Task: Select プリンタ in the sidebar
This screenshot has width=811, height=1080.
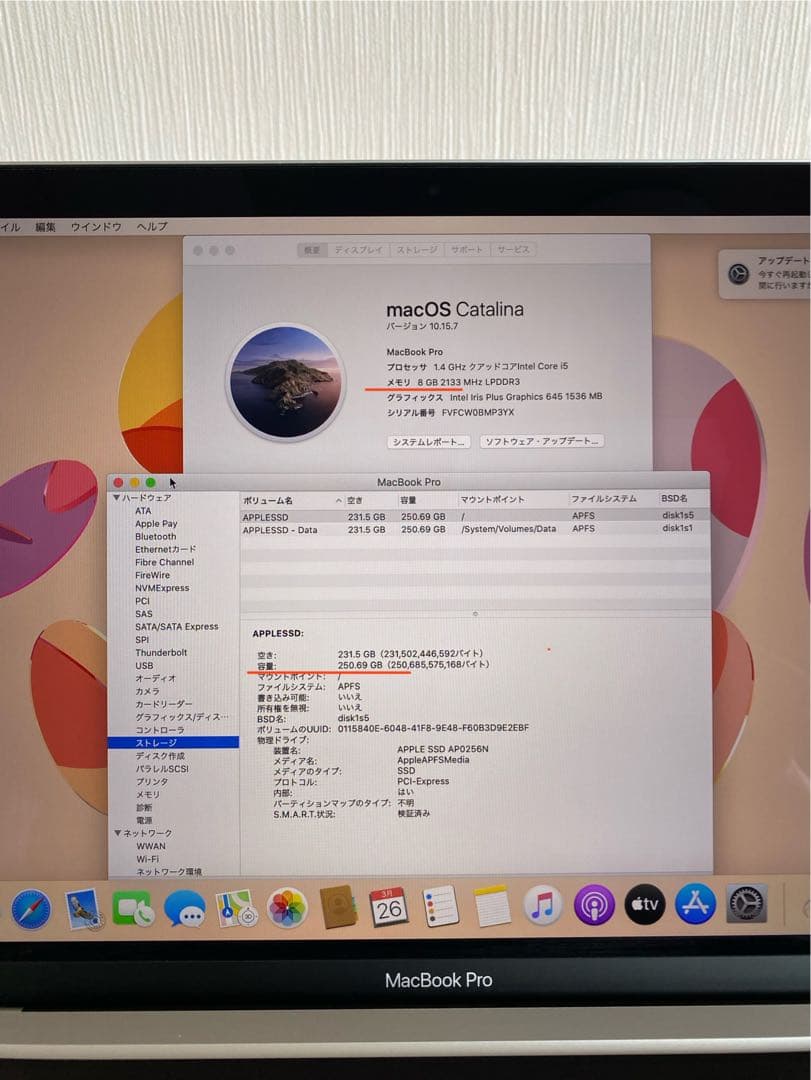Action: pos(152,782)
